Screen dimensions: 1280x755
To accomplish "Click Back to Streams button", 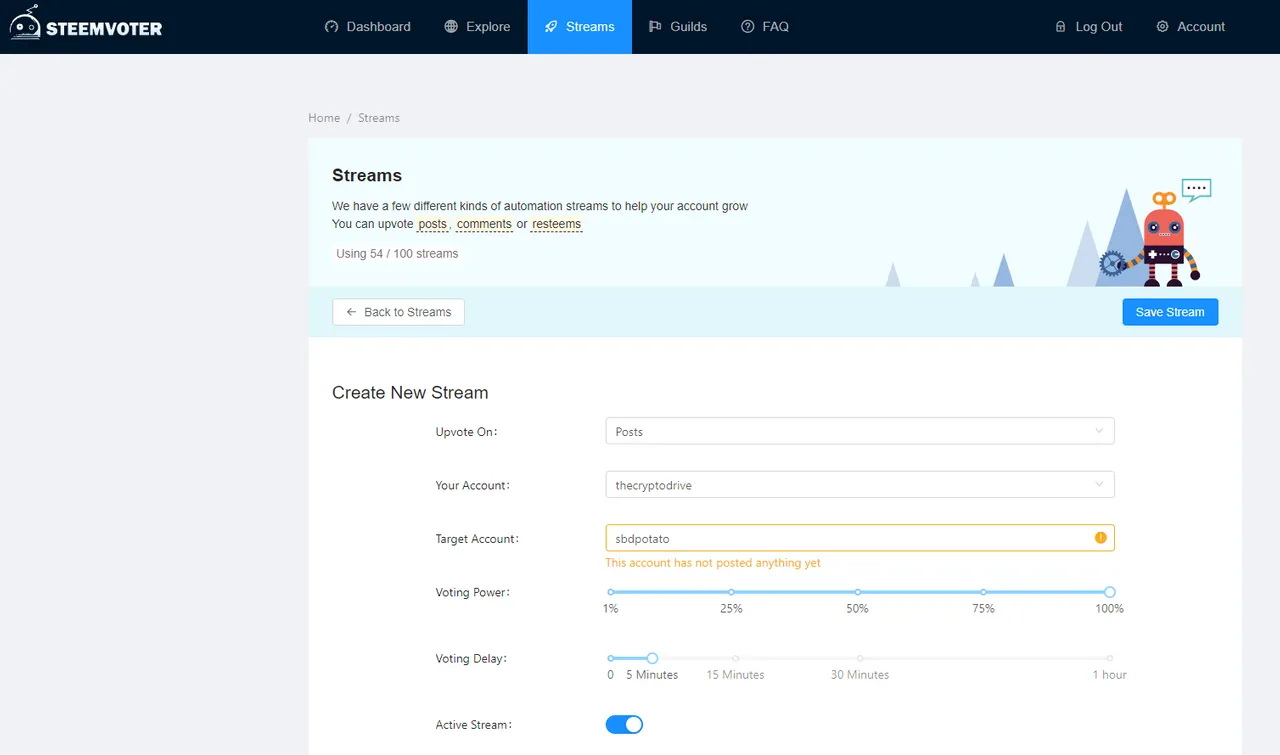I will [398, 312].
